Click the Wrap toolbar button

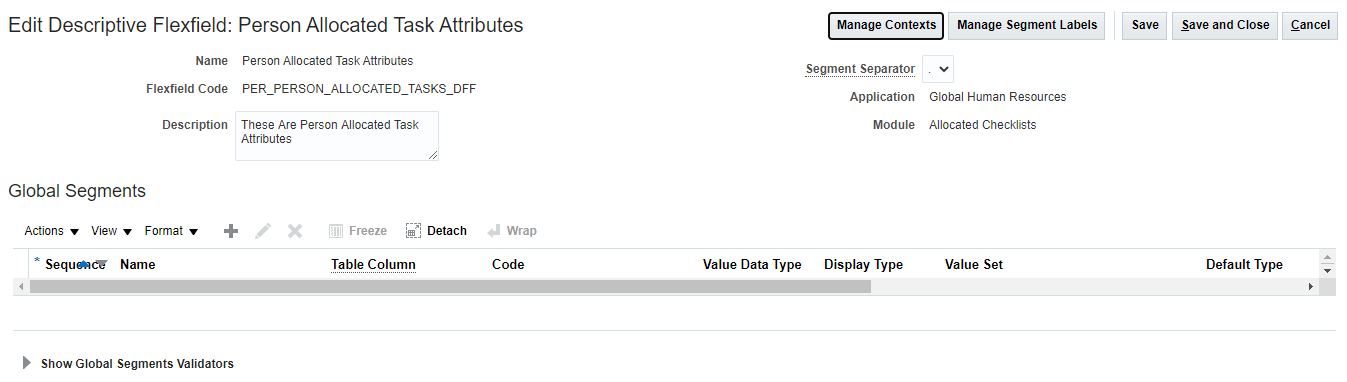pyautogui.click(x=512, y=231)
